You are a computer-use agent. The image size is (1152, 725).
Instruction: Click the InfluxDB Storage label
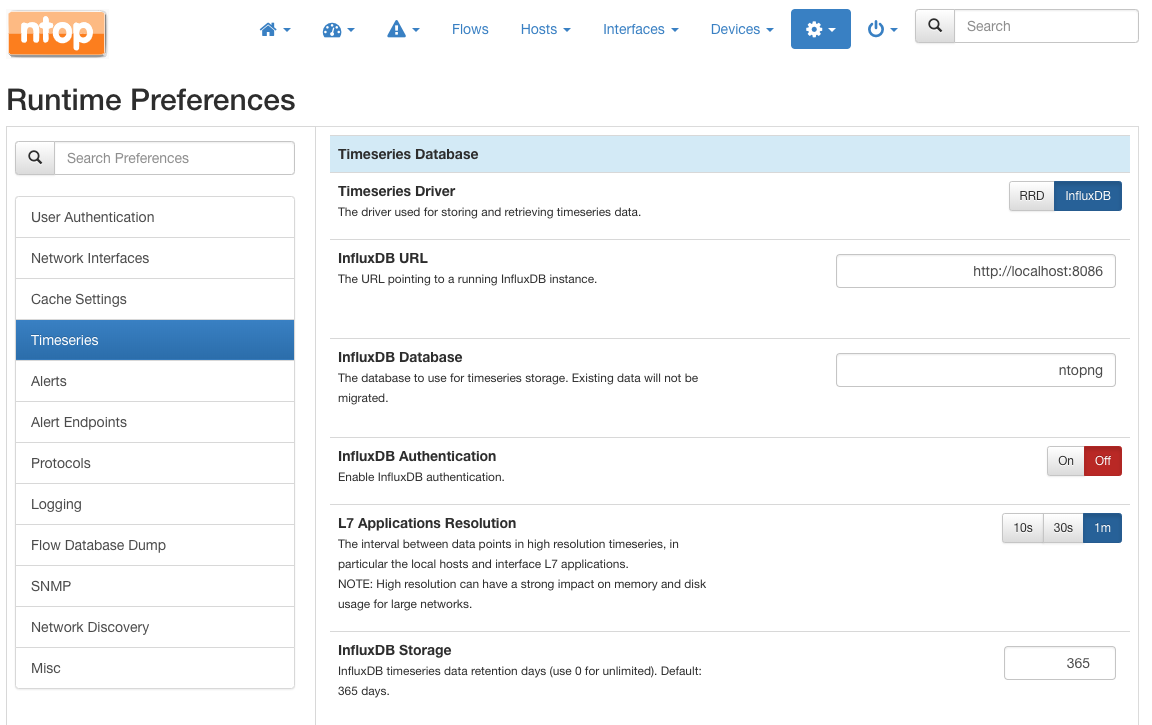coord(395,650)
